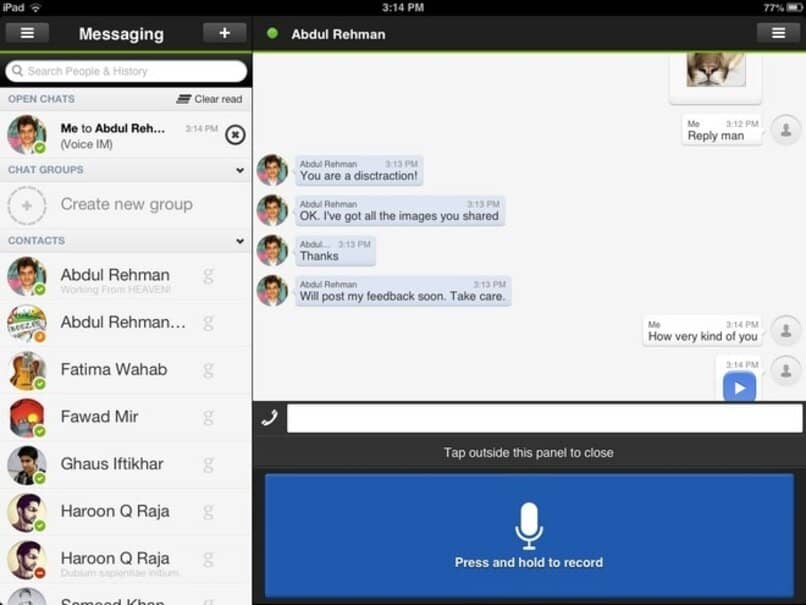This screenshot has height=605, width=806.
Task: Open the hamburger menu in Messaging header
Action: click(x=27, y=33)
